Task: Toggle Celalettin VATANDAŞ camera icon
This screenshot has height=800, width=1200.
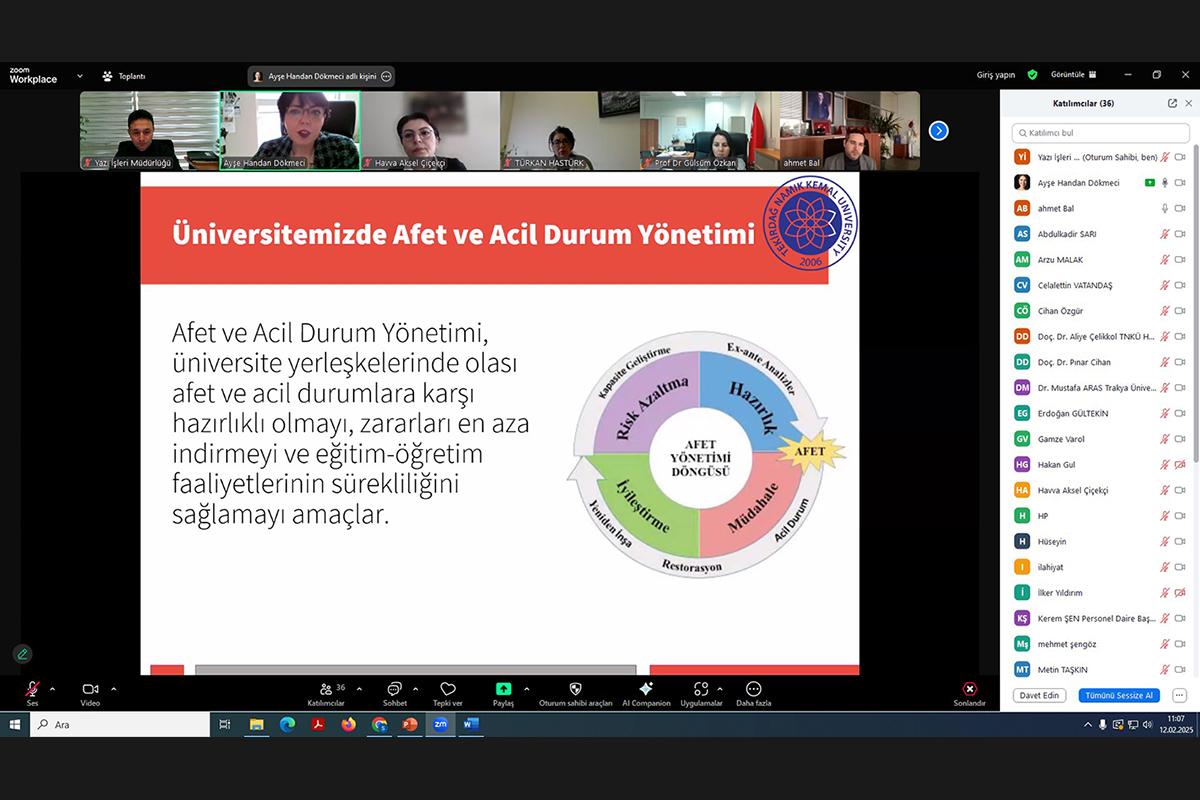Action: (1181, 285)
